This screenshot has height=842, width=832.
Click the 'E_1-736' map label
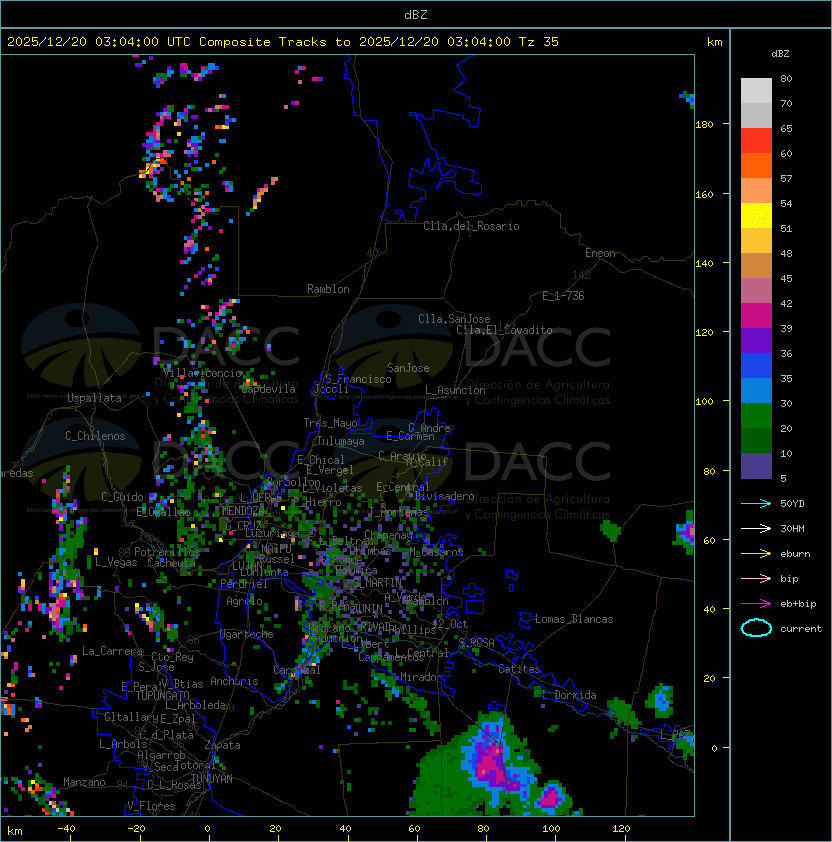(x=563, y=296)
